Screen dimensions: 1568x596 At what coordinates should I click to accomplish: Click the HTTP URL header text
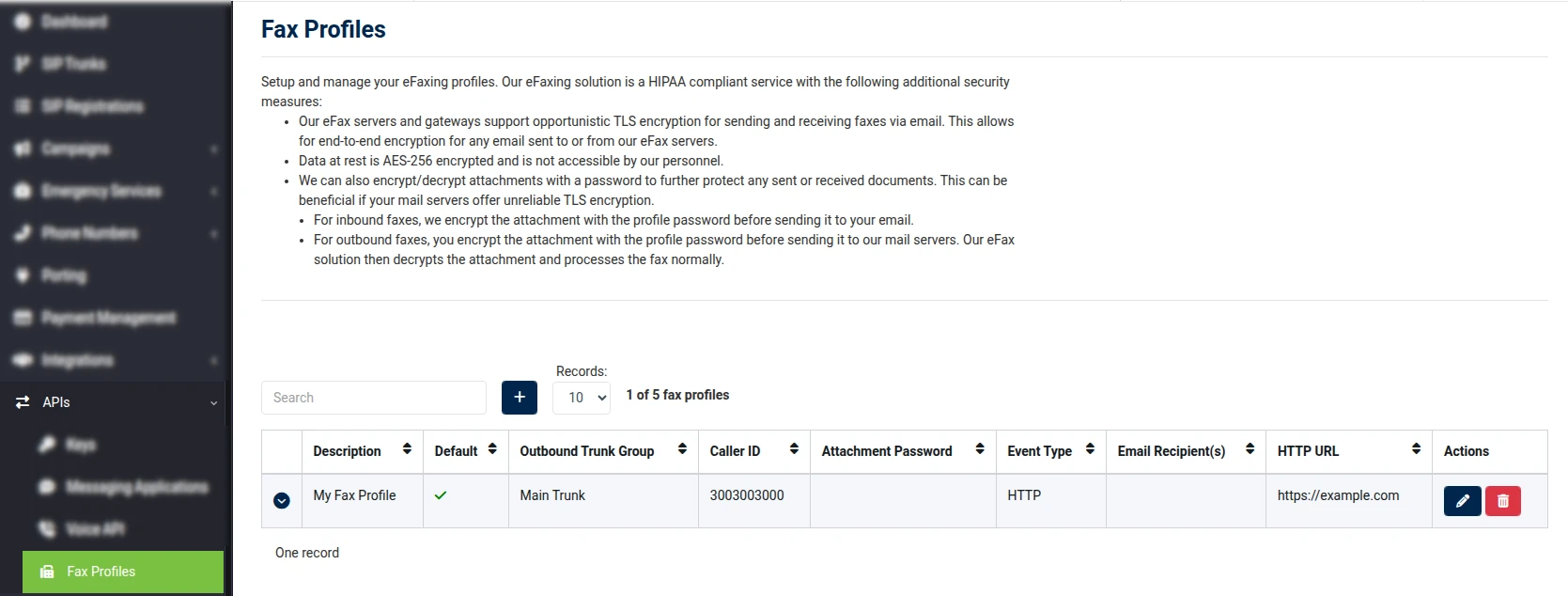pyautogui.click(x=1308, y=451)
